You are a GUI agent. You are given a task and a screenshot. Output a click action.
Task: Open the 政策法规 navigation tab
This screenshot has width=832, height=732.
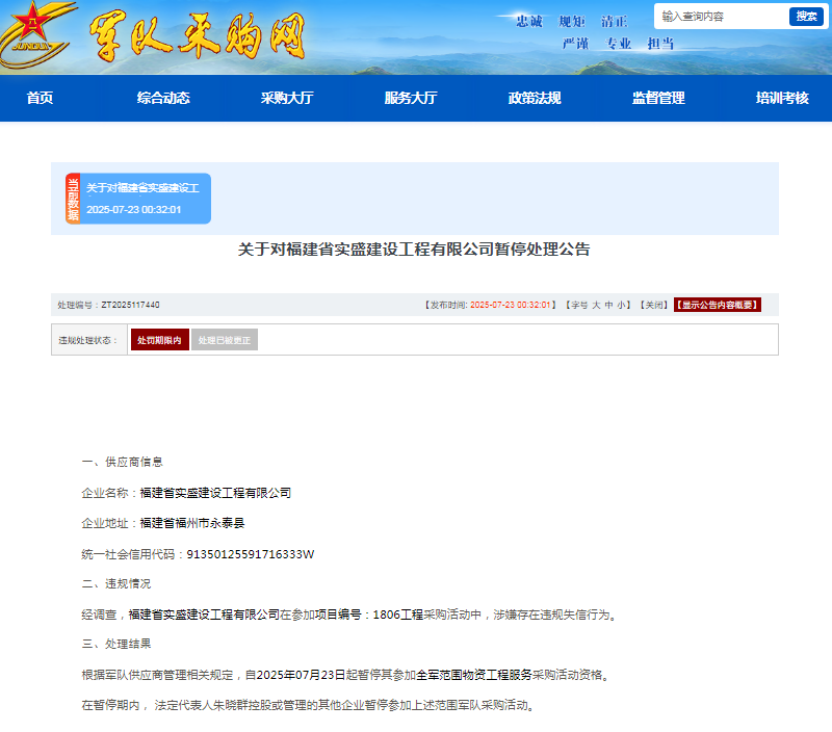[535, 98]
